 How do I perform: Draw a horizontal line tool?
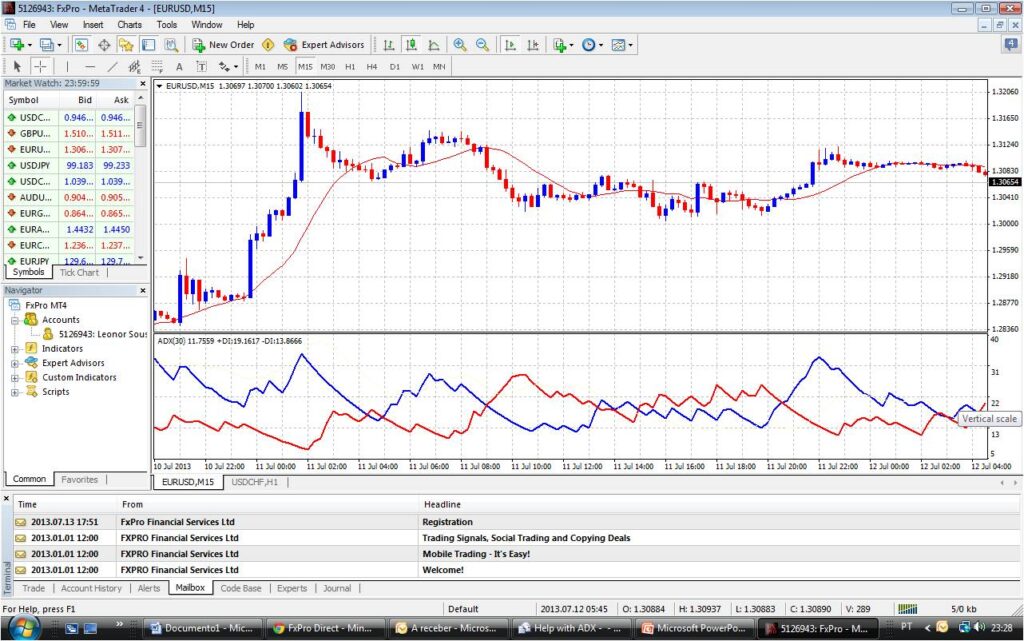90,67
